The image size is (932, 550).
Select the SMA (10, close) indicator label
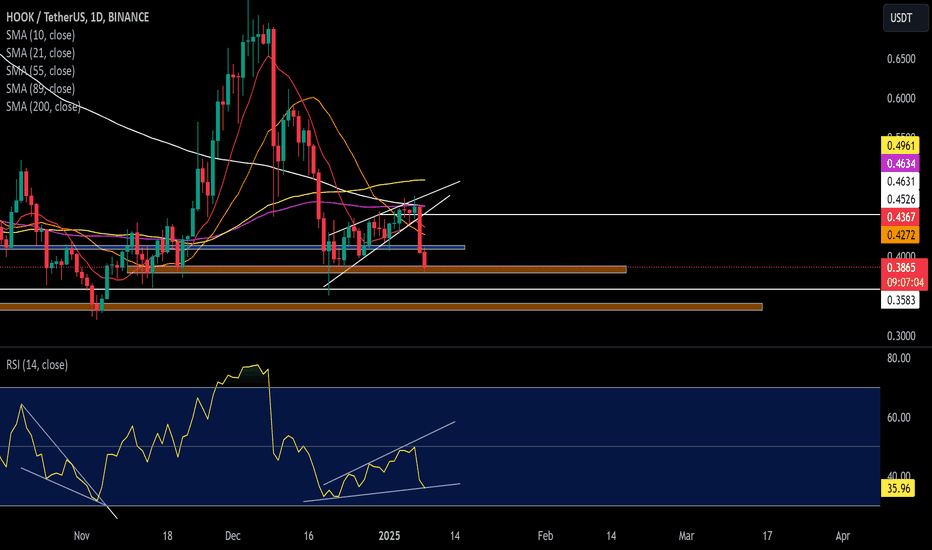pos(40,35)
